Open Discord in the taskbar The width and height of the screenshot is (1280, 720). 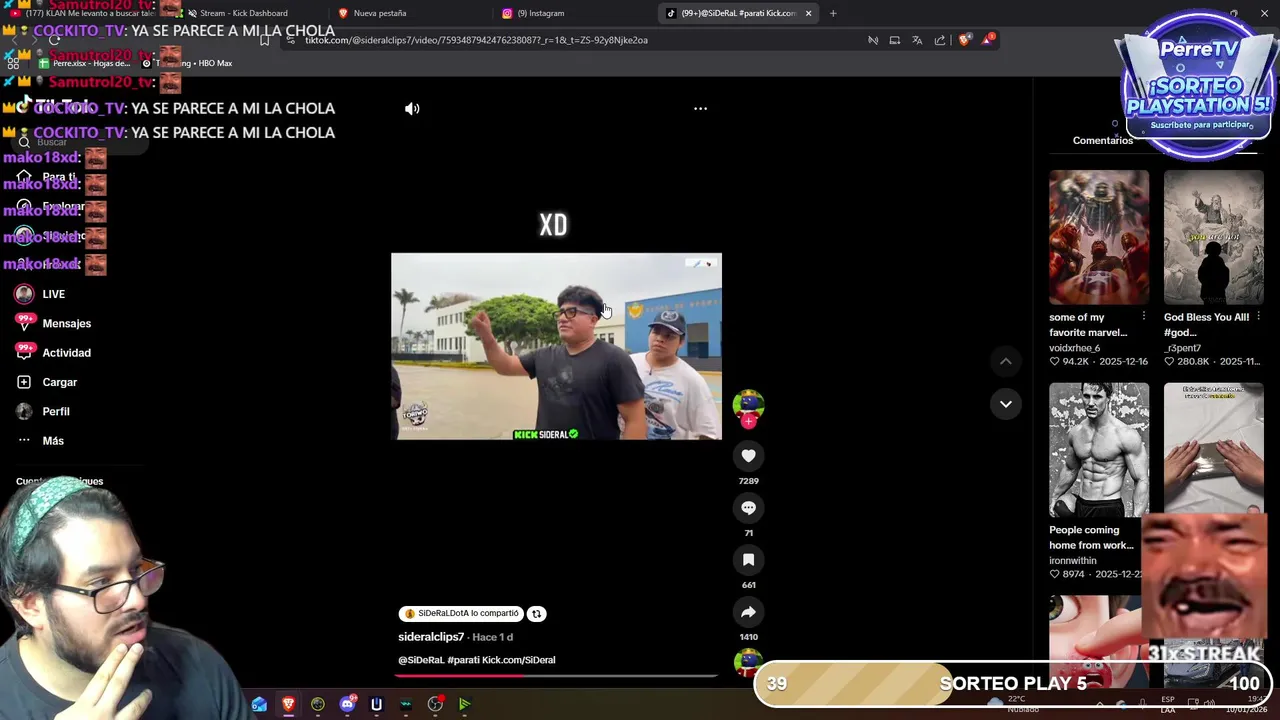[347, 704]
